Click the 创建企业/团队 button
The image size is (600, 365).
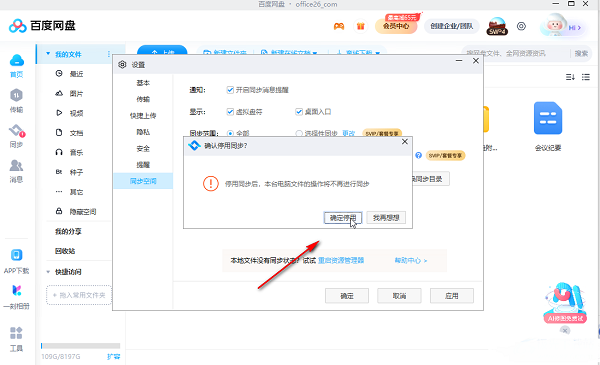(x=452, y=26)
